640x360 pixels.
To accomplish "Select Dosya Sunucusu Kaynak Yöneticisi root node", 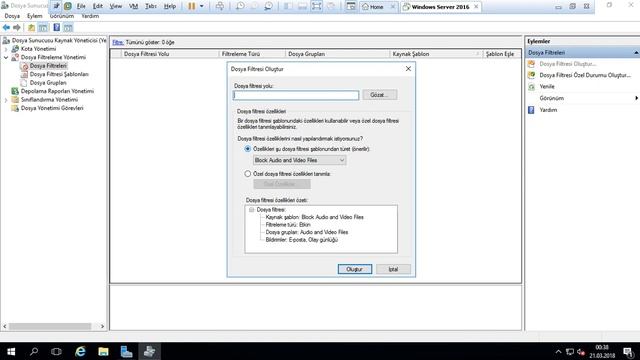I will [x=55, y=40].
